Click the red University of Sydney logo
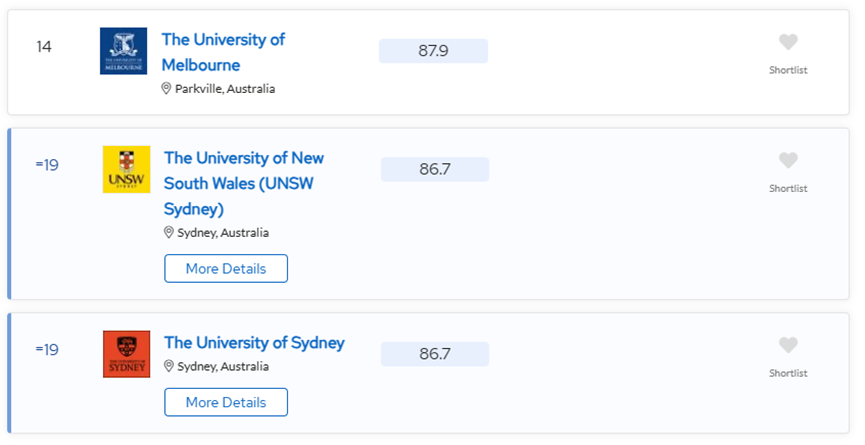 pyautogui.click(x=126, y=354)
